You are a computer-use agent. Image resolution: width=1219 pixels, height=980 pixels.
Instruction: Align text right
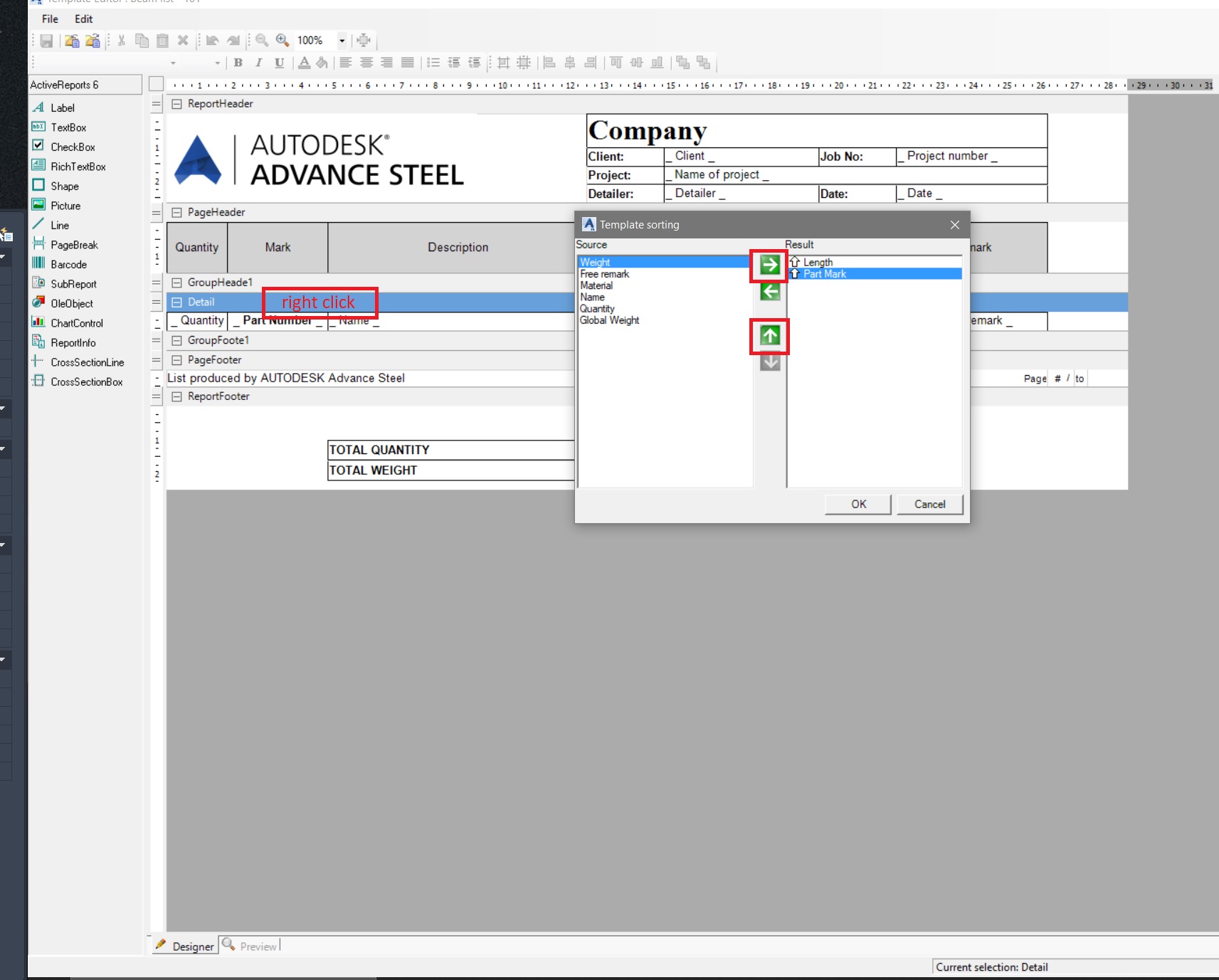click(386, 63)
